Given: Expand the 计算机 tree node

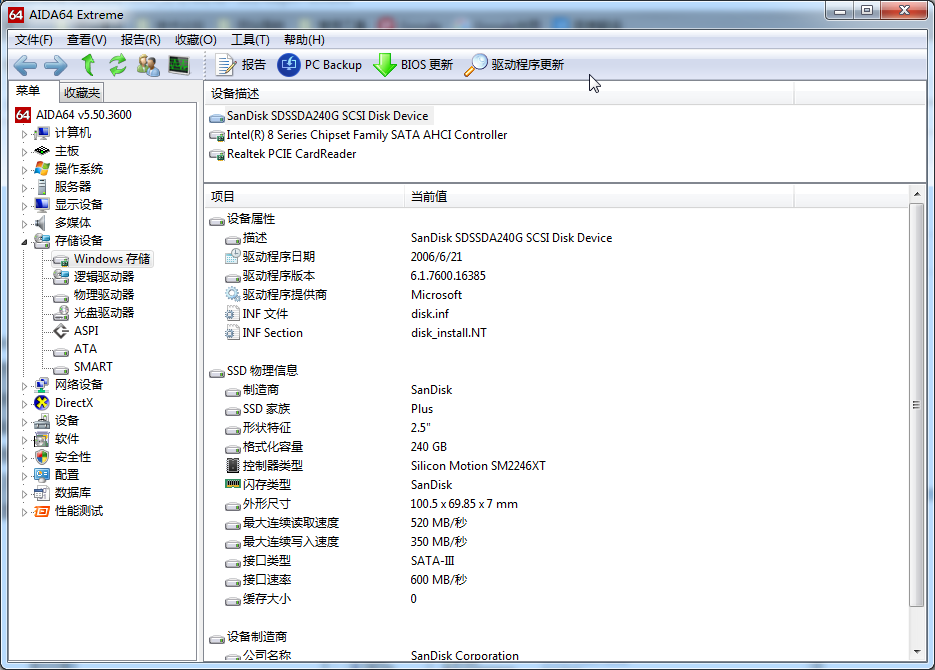Looking at the screenshot, I should (x=24, y=134).
